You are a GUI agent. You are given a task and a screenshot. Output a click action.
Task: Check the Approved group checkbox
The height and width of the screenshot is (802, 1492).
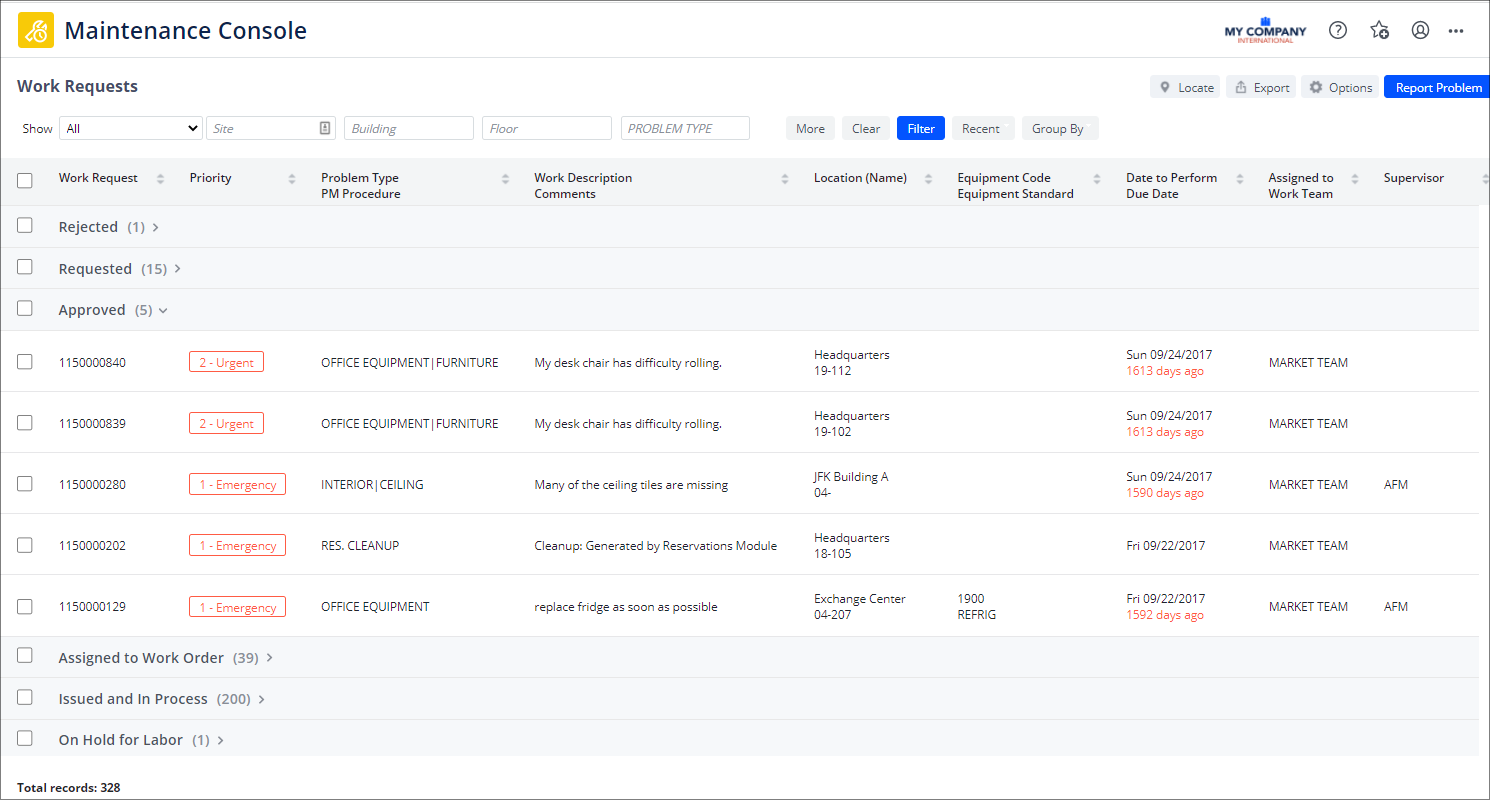click(25, 308)
